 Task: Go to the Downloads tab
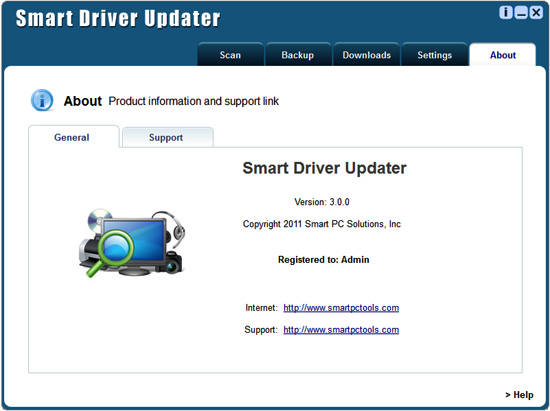click(367, 55)
